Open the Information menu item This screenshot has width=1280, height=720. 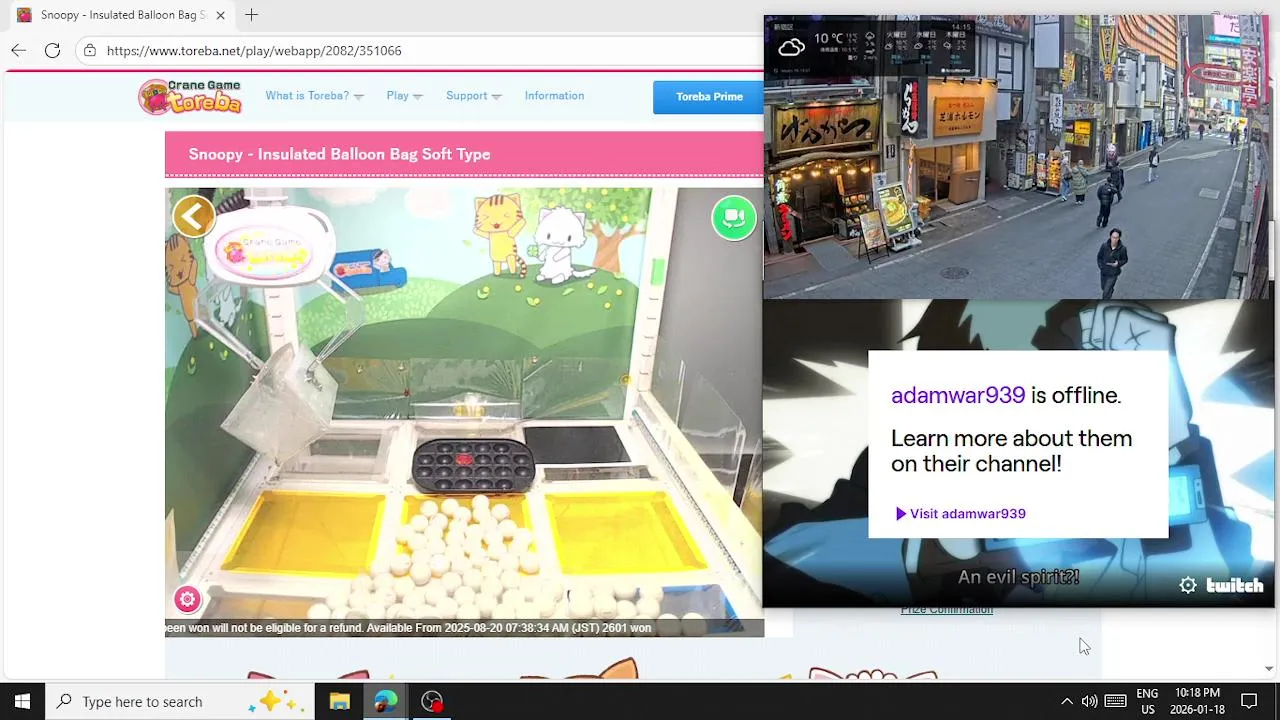click(x=554, y=96)
